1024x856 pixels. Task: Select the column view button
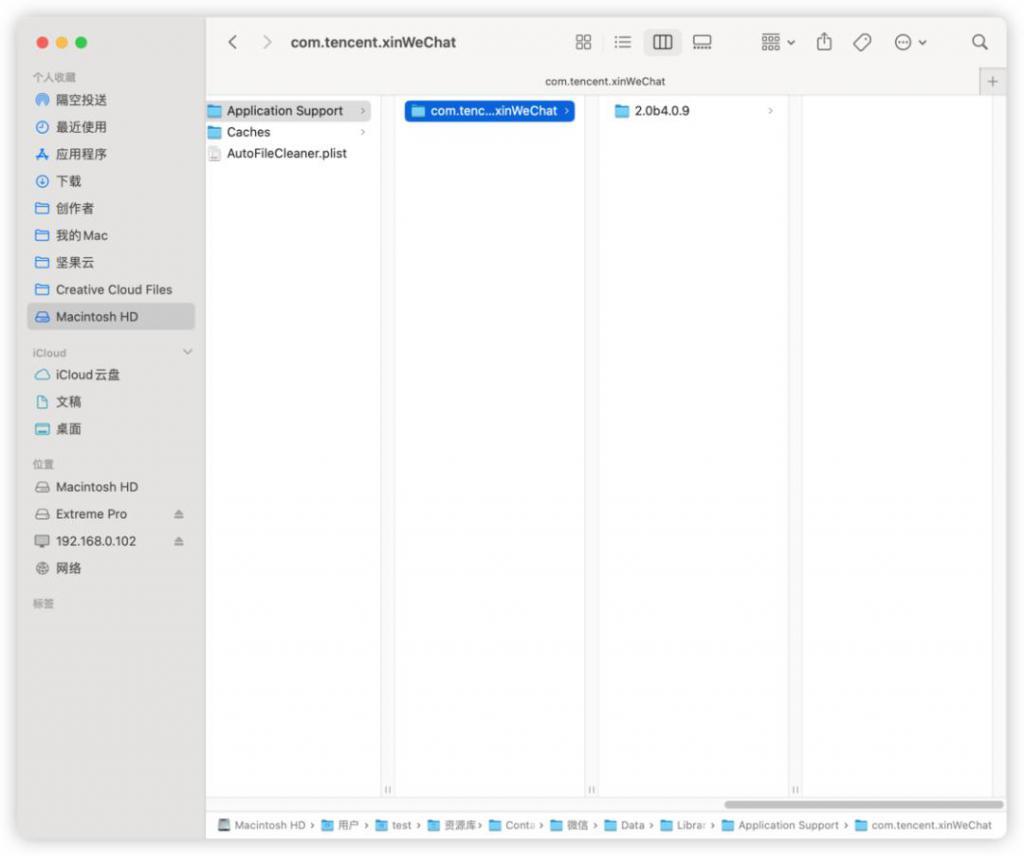[x=662, y=42]
